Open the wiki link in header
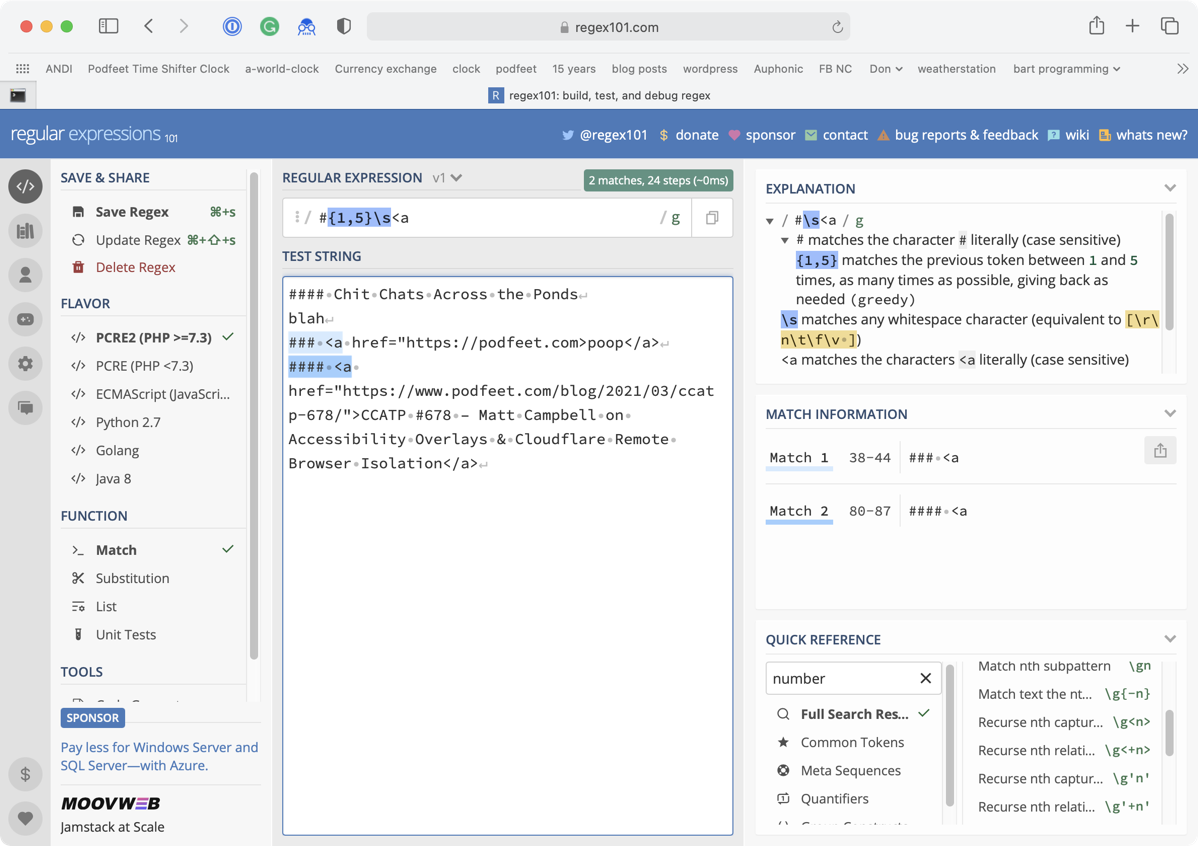This screenshot has height=846, width=1198. [1076, 135]
